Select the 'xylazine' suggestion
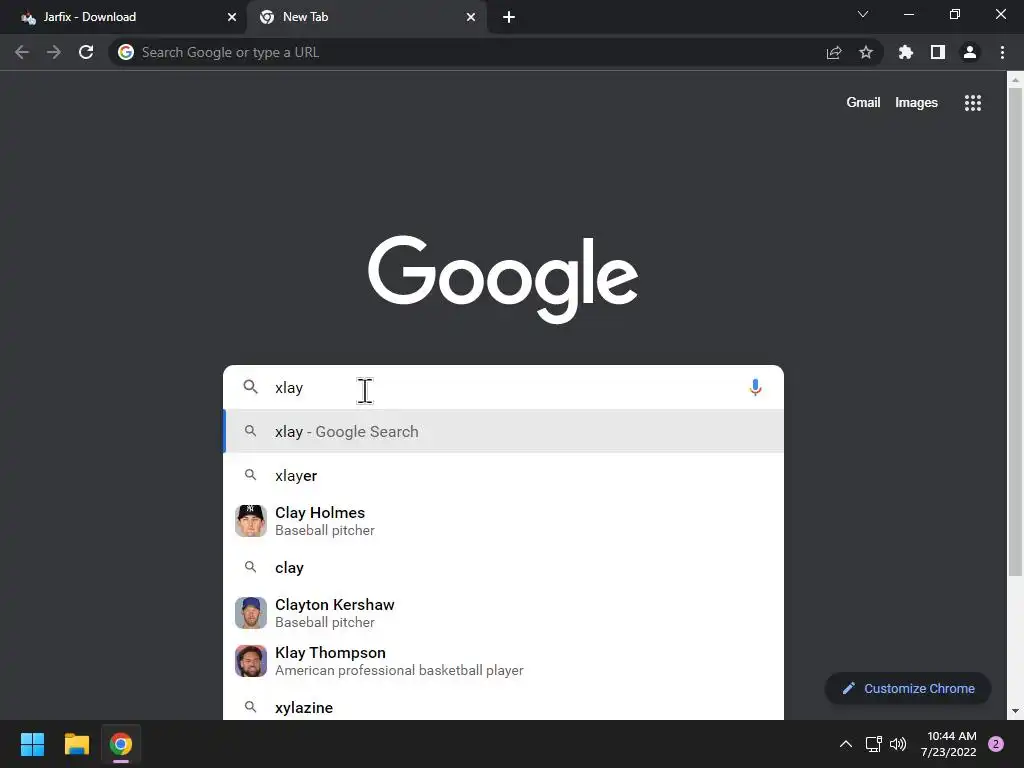The width and height of the screenshot is (1024, 768). coord(503,707)
